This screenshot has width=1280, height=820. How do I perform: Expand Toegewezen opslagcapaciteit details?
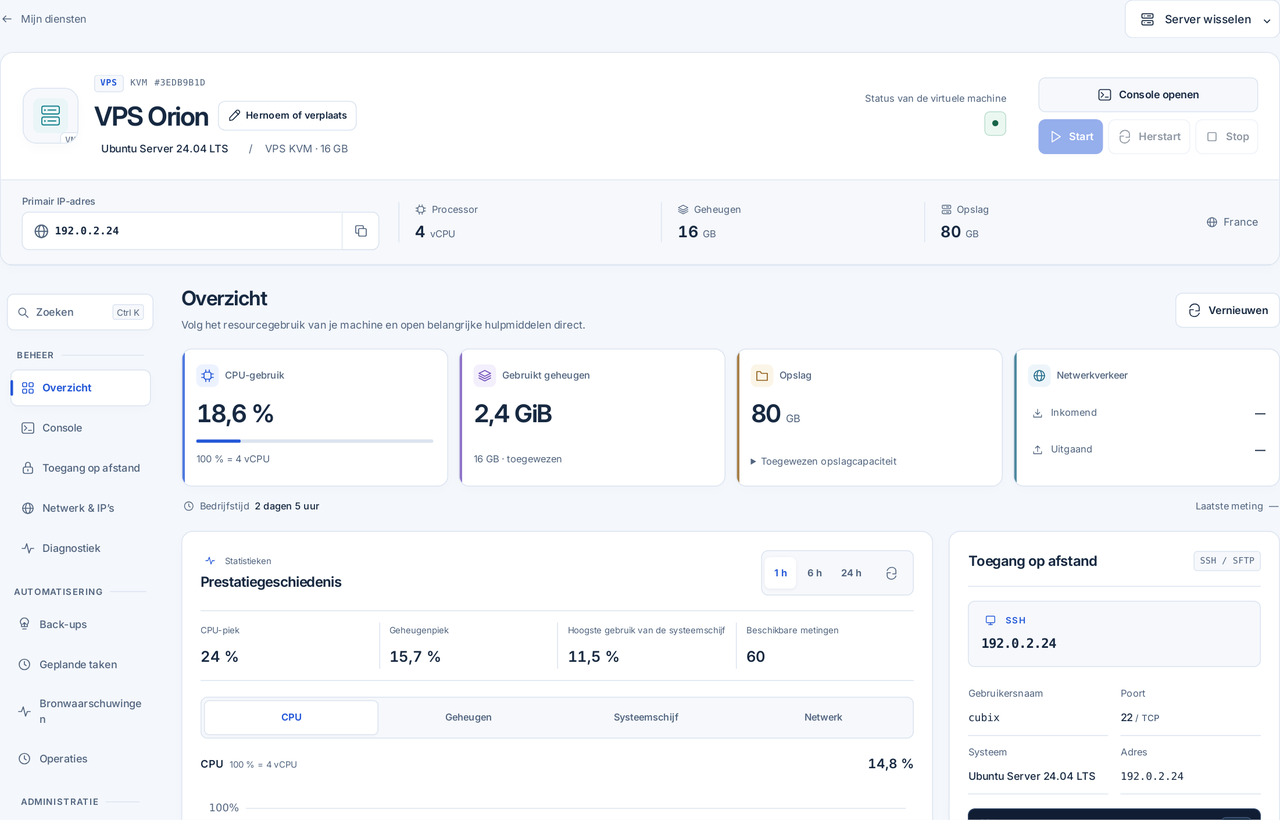pyautogui.click(x=824, y=461)
